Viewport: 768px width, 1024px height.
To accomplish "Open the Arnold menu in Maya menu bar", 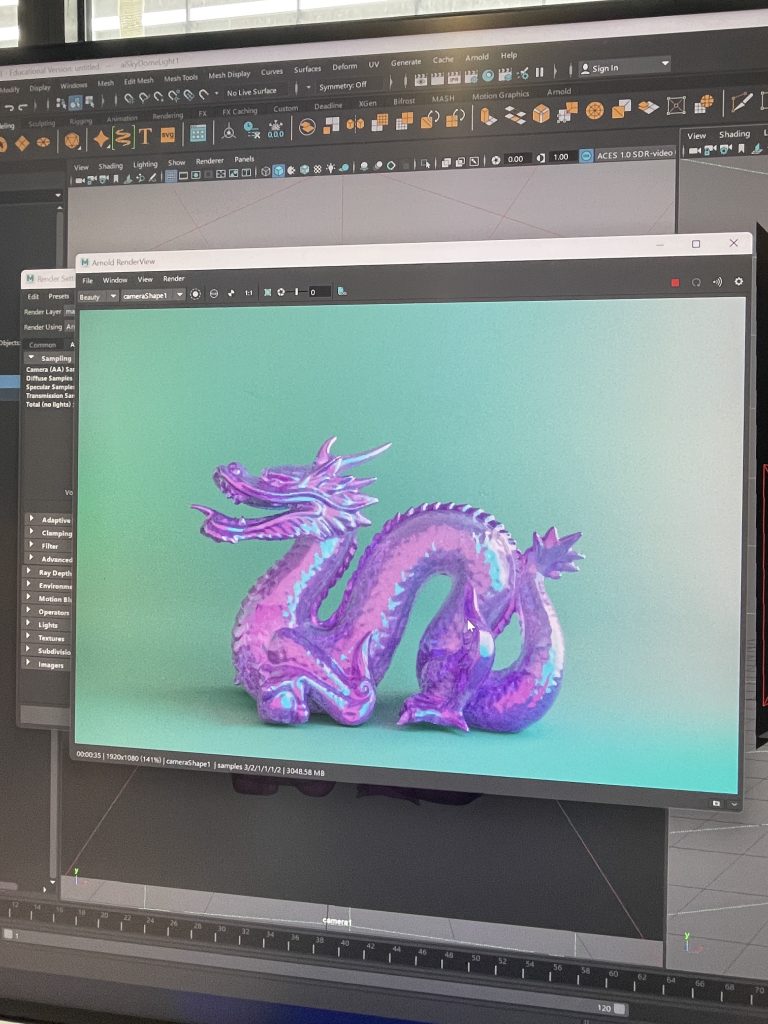I will click(x=477, y=57).
